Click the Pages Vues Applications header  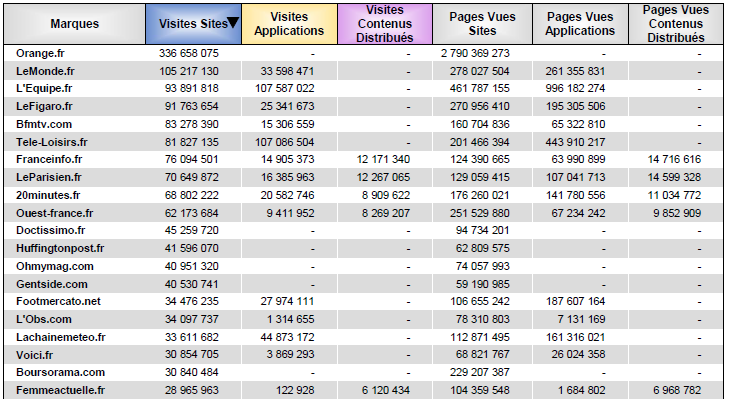tap(580, 24)
